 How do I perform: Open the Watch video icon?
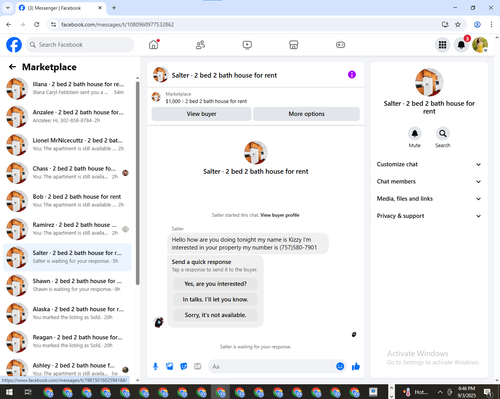[247, 45]
